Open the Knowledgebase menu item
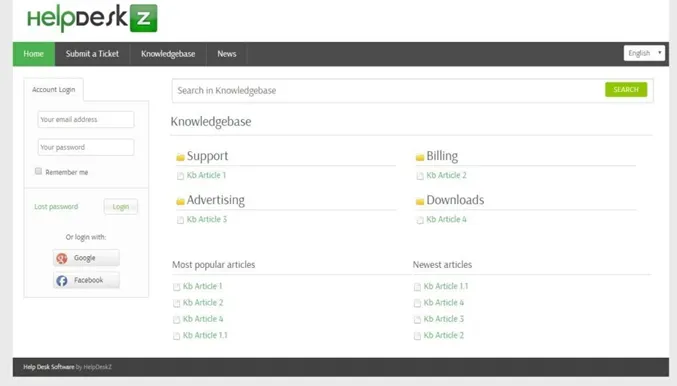677x386 pixels. (168, 54)
